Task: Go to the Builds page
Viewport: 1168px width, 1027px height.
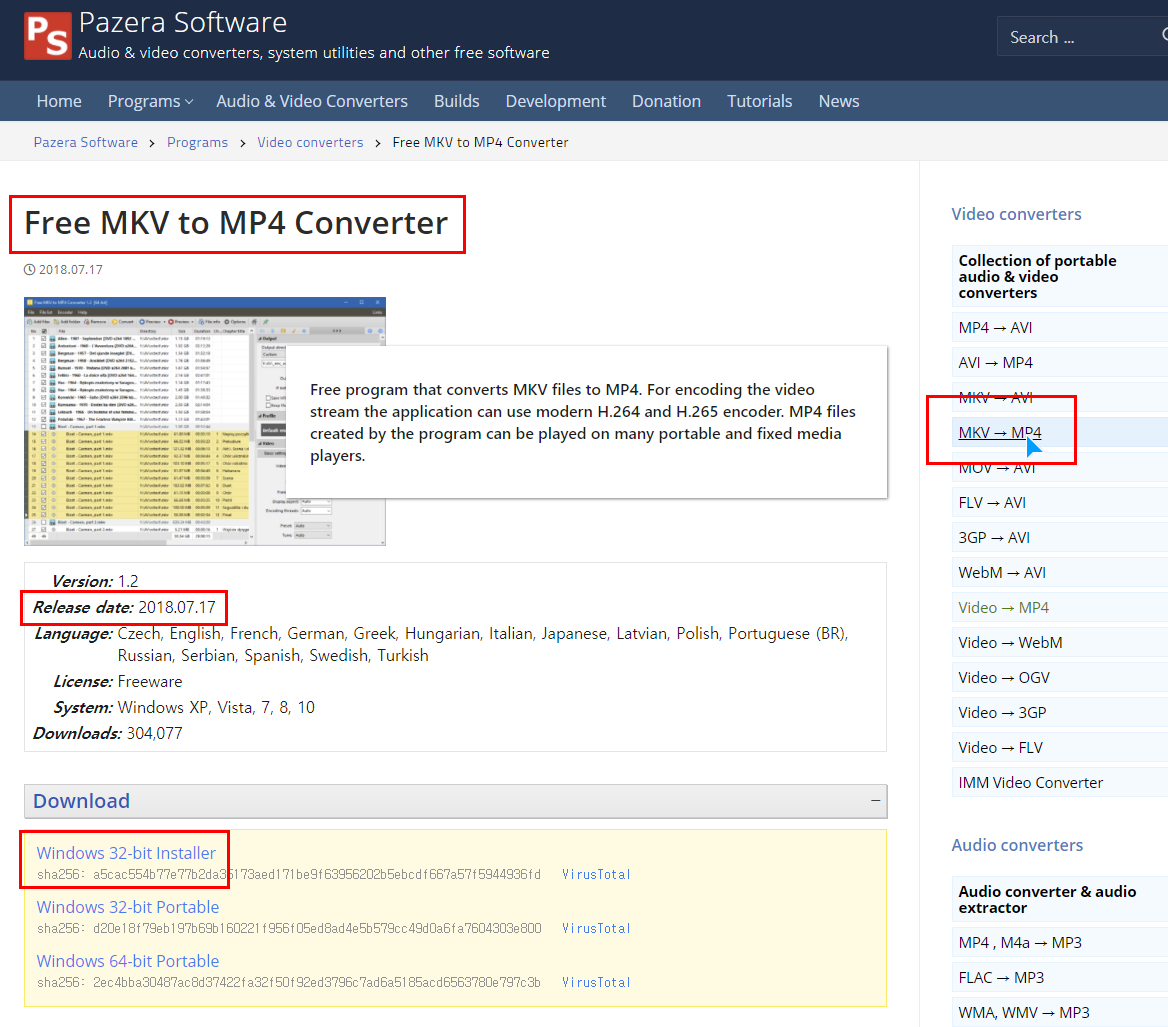Action: (x=457, y=101)
